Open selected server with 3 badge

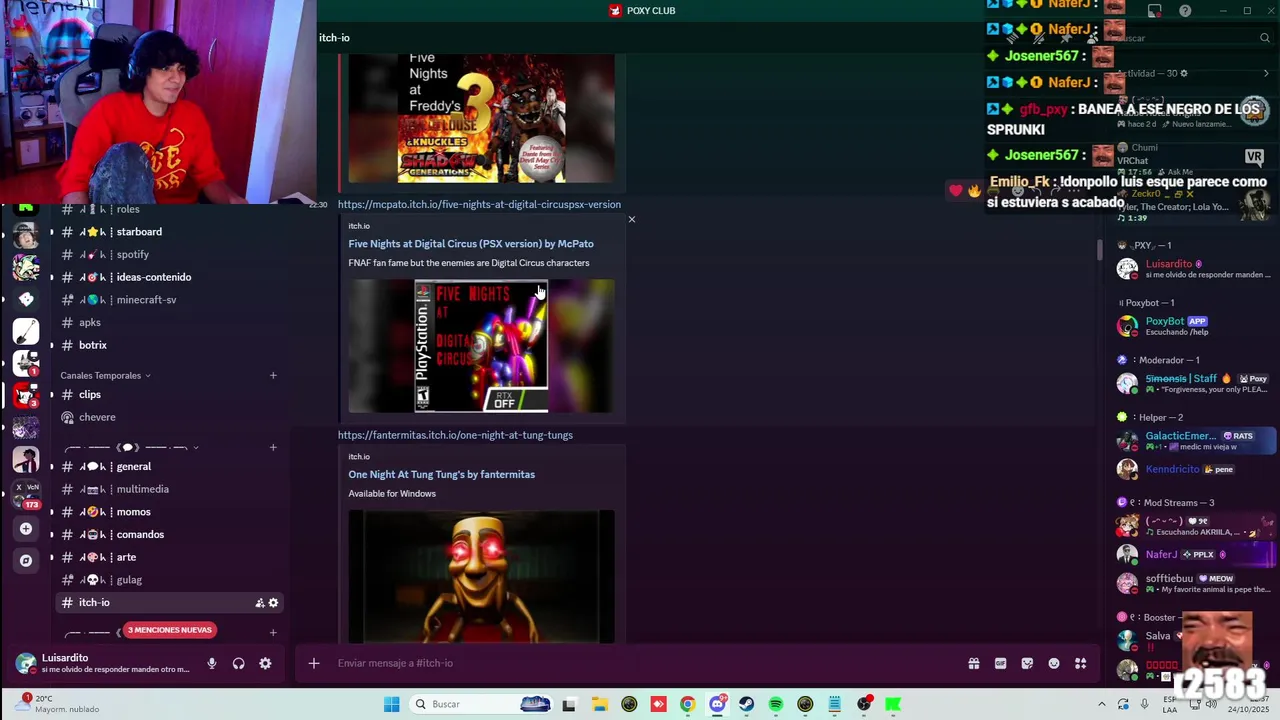pyautogui.click(x=26, y=395)
